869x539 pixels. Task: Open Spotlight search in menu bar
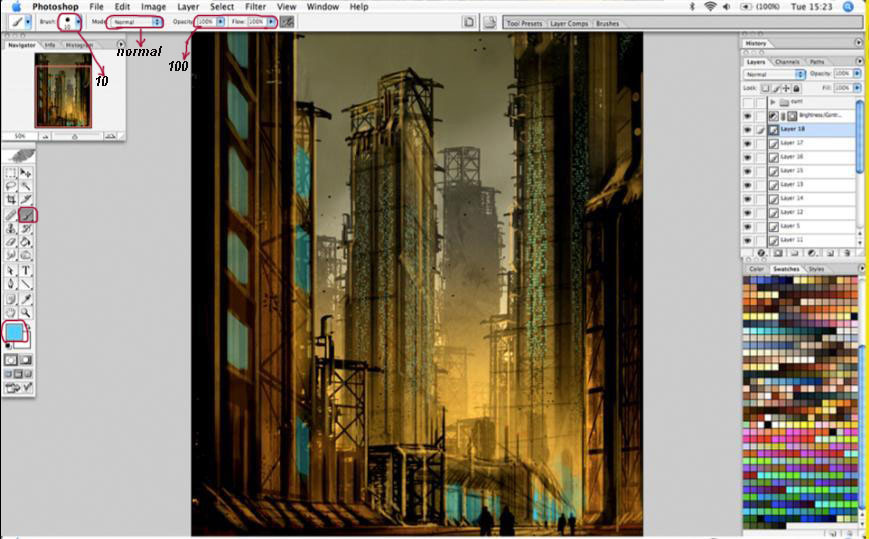(x=848, y=7)
